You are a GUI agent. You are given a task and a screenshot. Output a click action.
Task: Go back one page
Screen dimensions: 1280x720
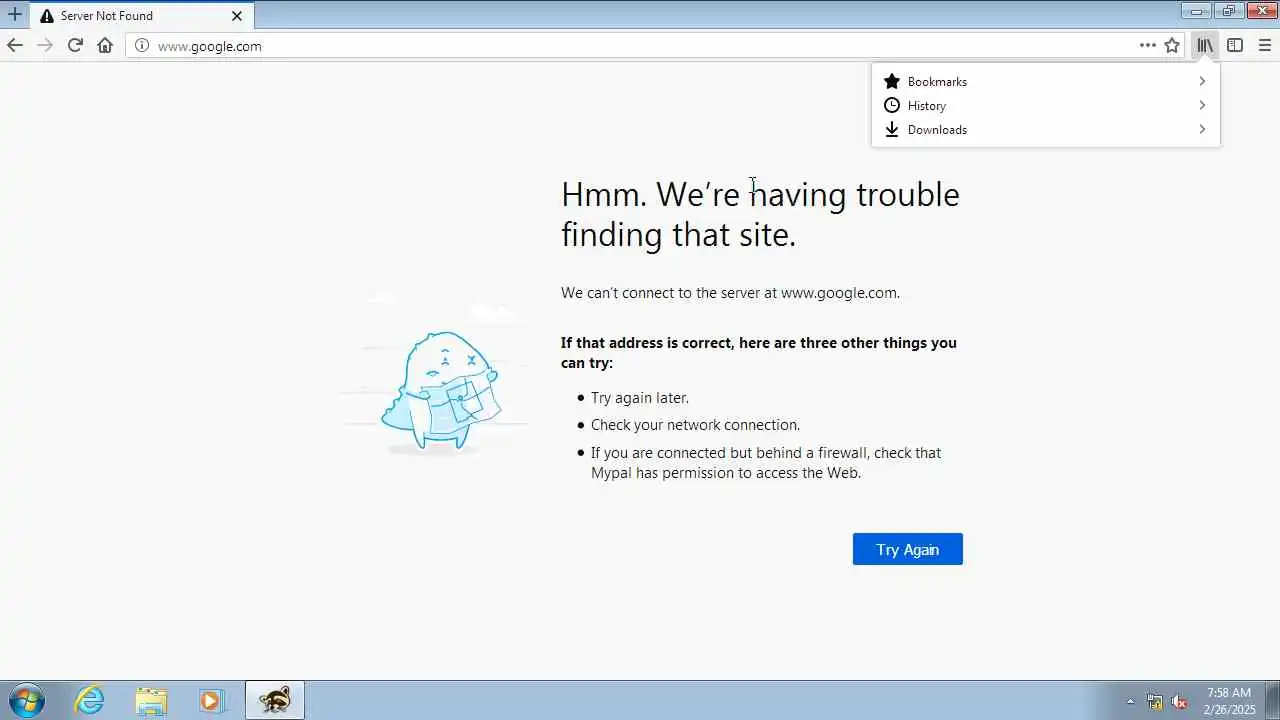pyautogui.click(x=15, y=45)
